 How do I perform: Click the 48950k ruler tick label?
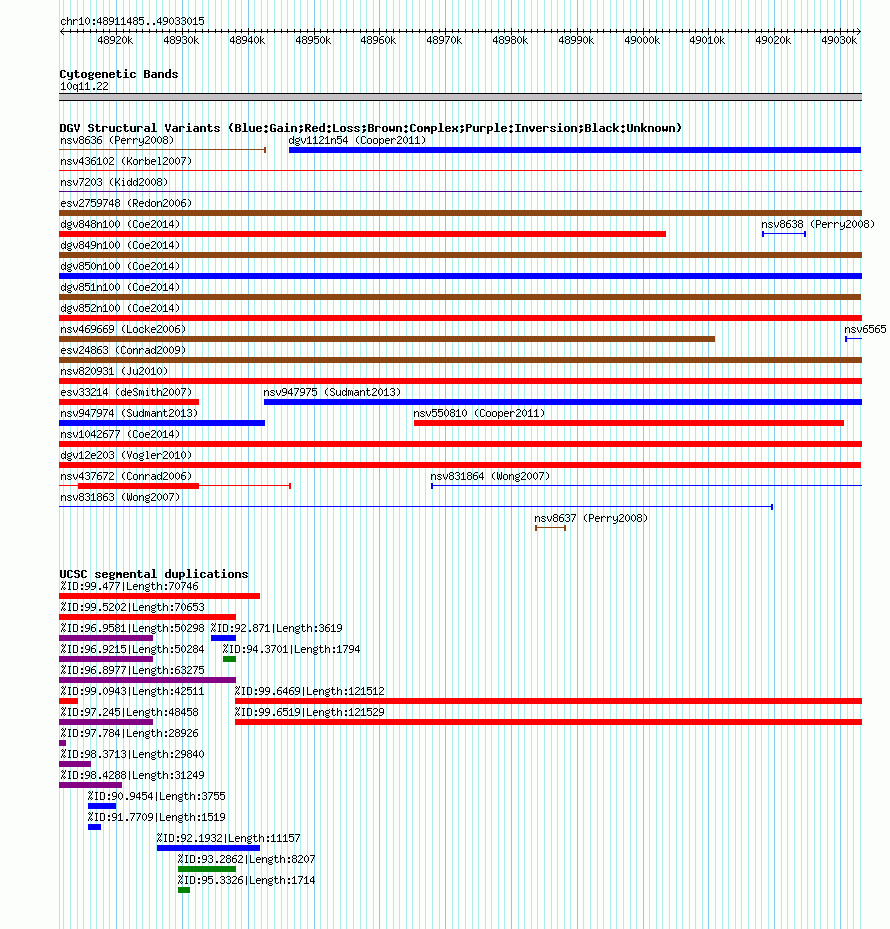(313, 40)
